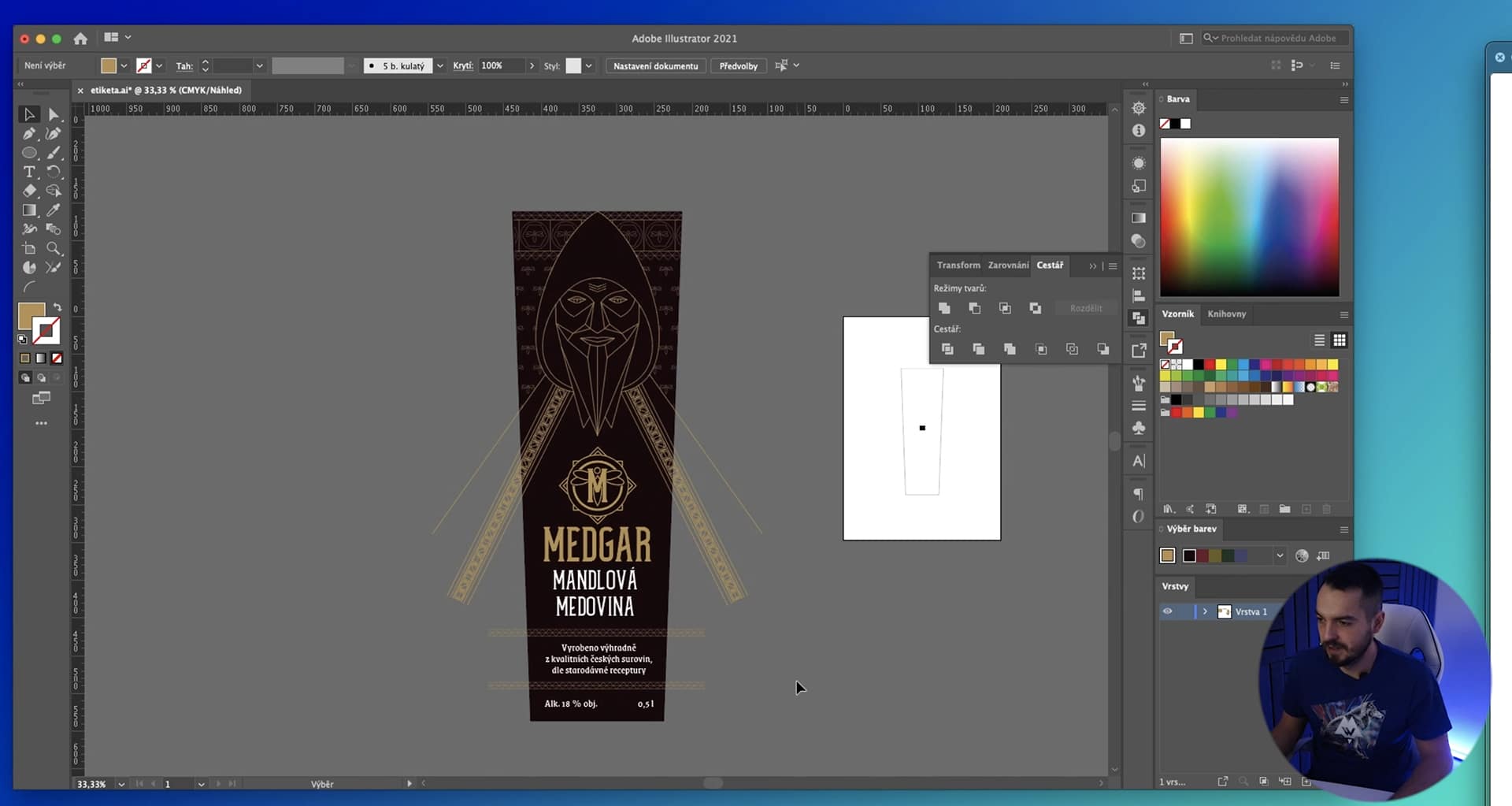
Task: Select the Ellipse tool
Action: tap(29, 153)
